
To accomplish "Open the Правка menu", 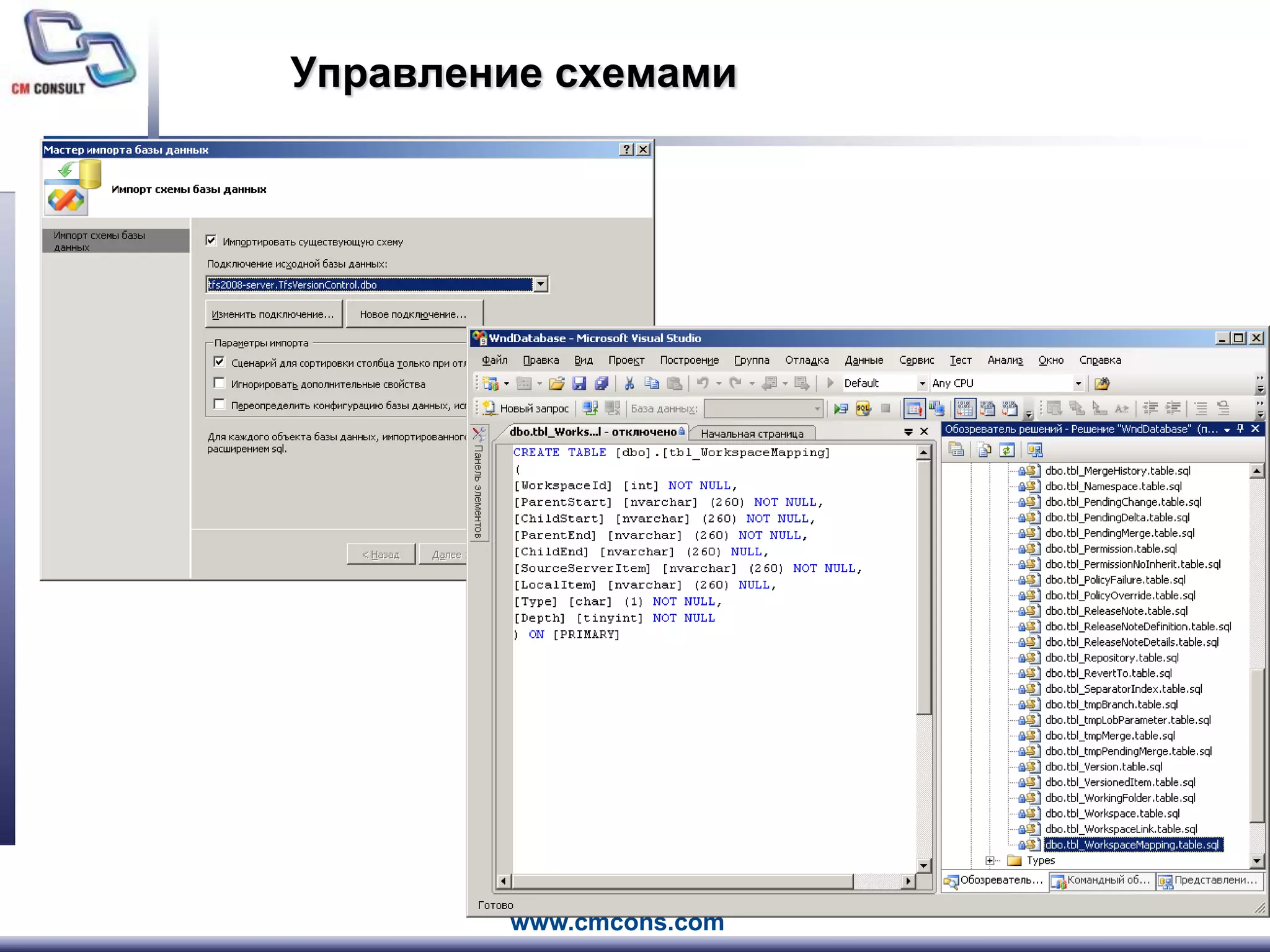I will coord(541,360).
